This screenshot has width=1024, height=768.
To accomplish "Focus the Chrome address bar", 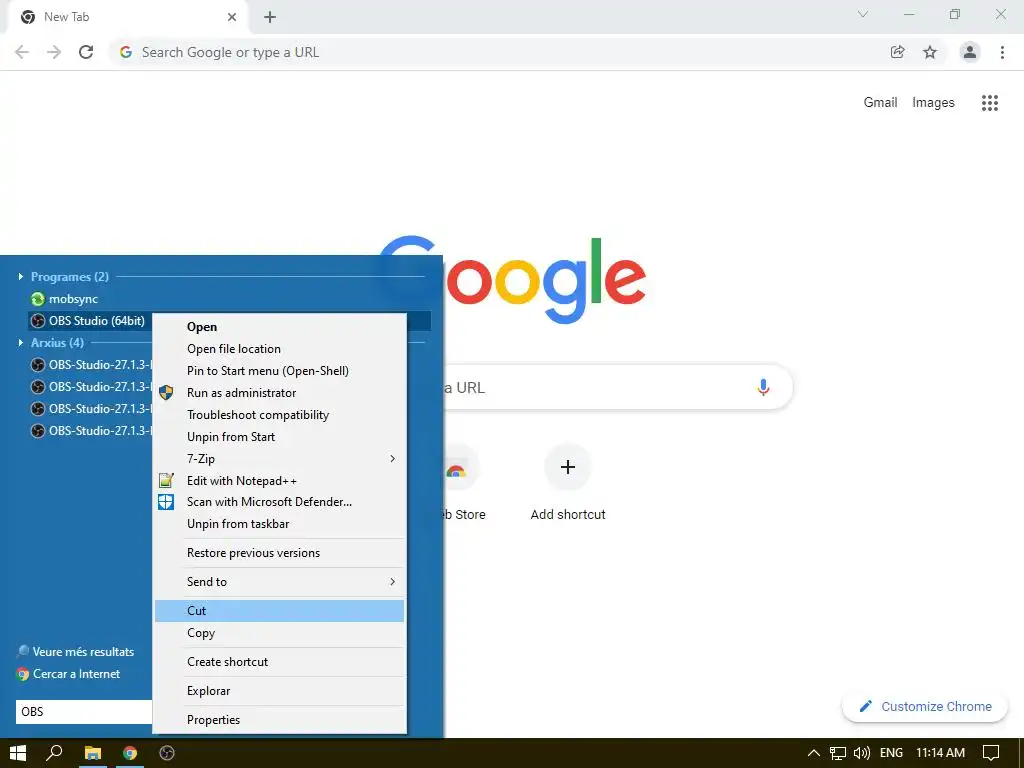I will [498, 52].
